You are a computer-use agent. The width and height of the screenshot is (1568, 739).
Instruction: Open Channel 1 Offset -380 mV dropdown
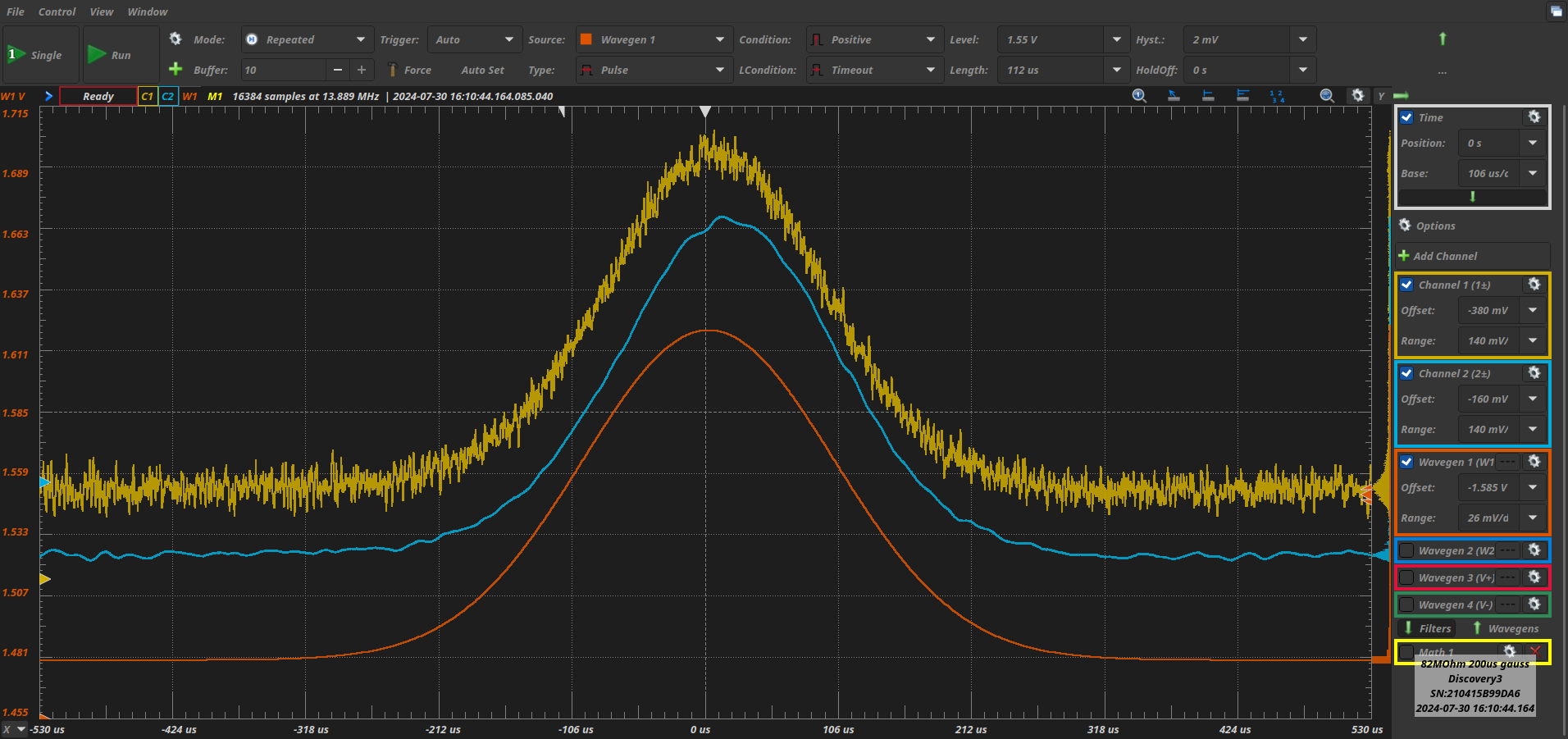[1533, 310]
